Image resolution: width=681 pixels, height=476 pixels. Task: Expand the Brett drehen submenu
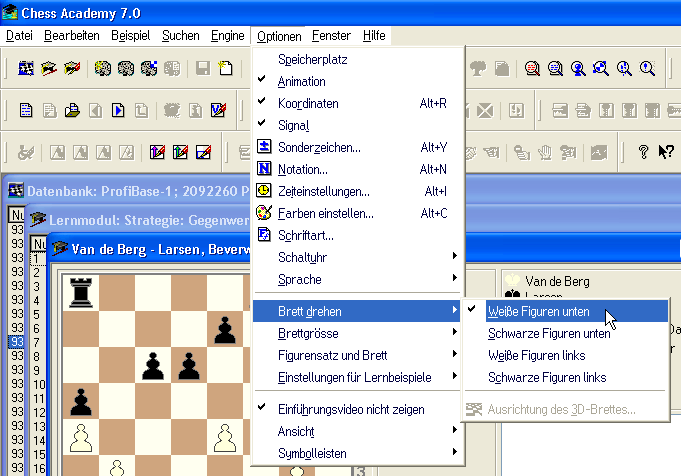click(x=358, y=311)
